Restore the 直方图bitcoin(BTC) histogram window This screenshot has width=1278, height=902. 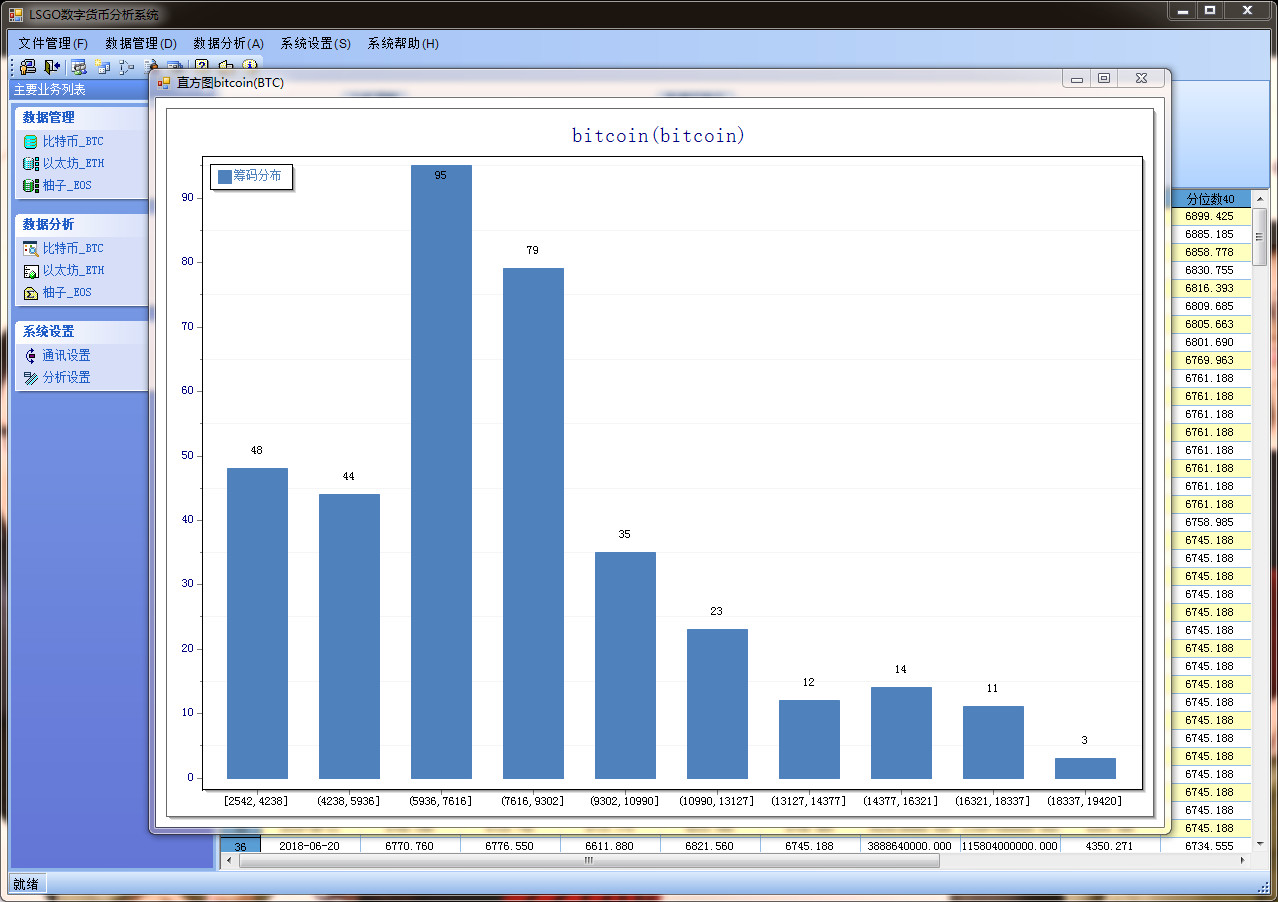click(1104, 79)
